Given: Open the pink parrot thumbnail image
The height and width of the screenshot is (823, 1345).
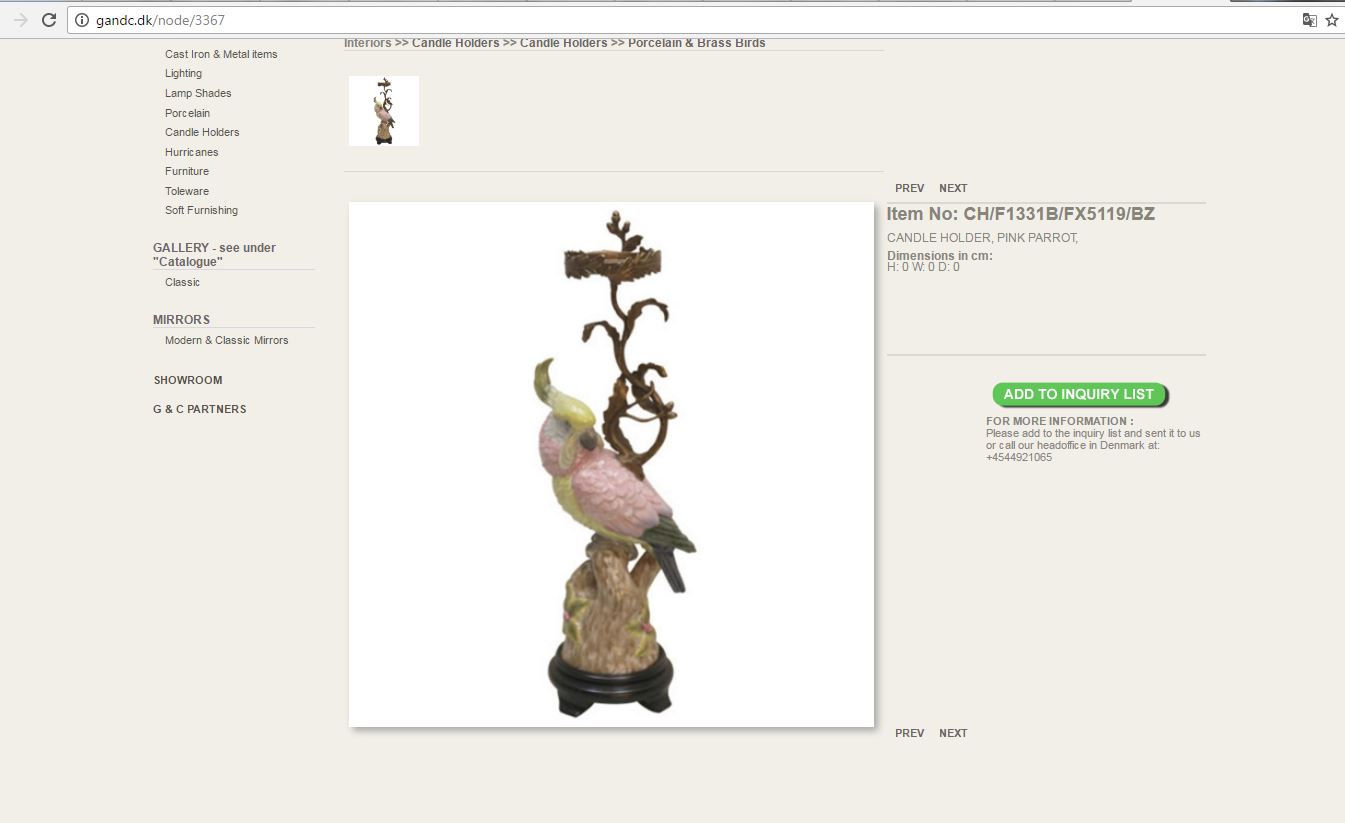Looking at the screenshot, I should pos(384,111).
